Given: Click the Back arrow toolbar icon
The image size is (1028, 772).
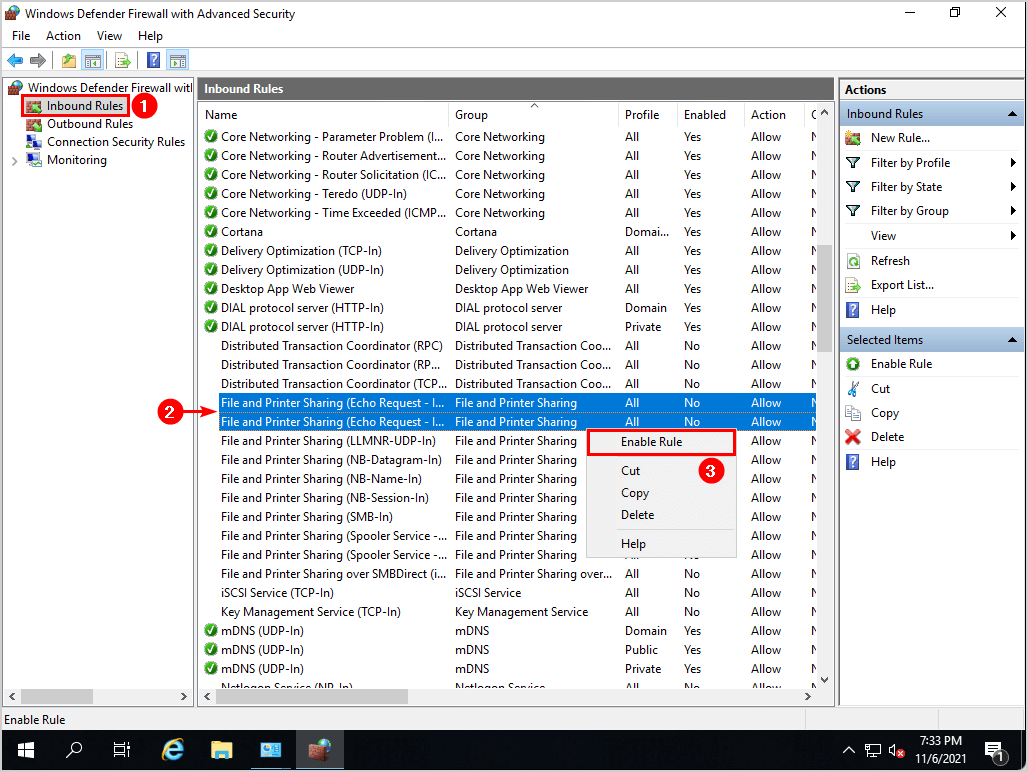Looking at the screenshot, I should [x=15, y=61].
